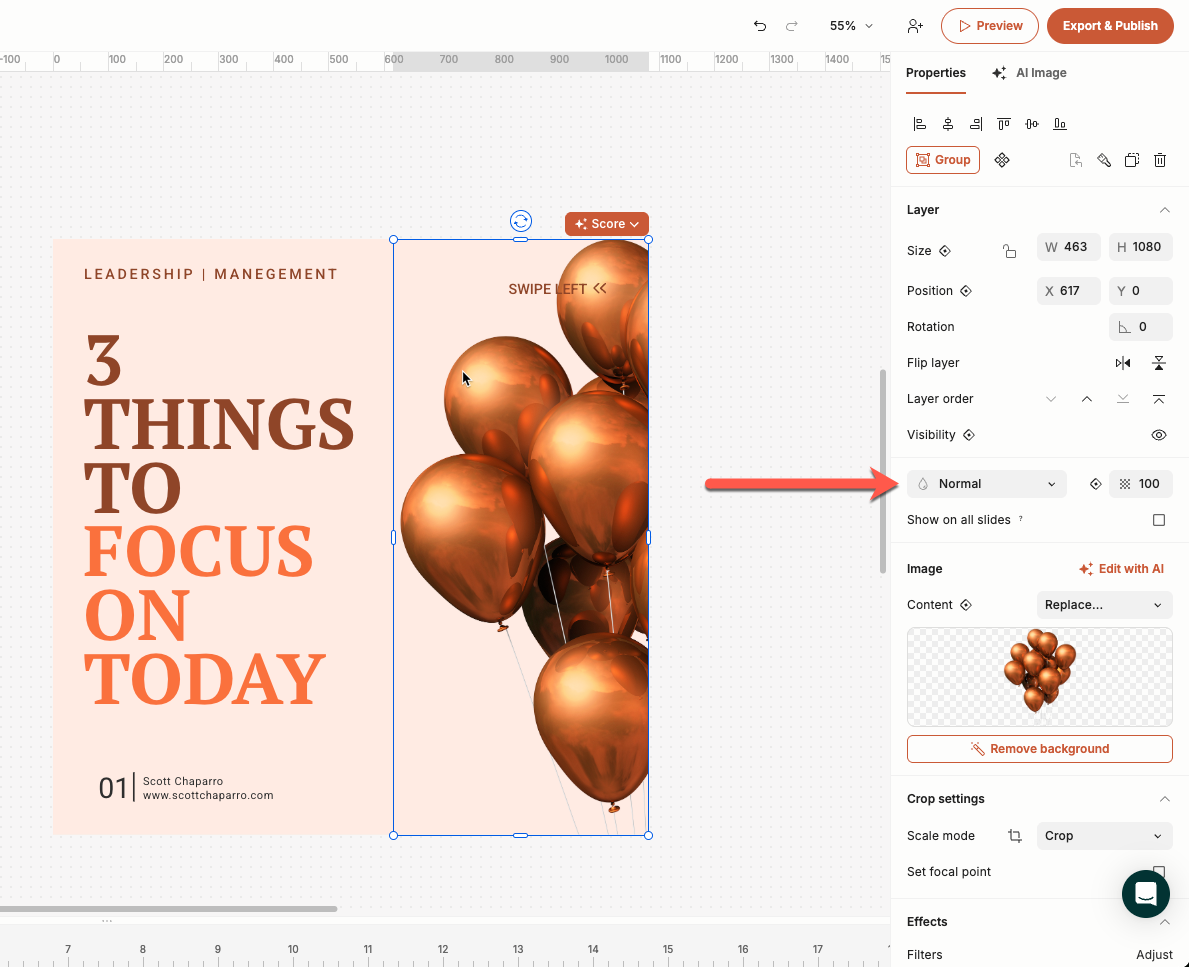Click the duplicate layer icon
1189x967 pixels.
(x=1132, y=160)
